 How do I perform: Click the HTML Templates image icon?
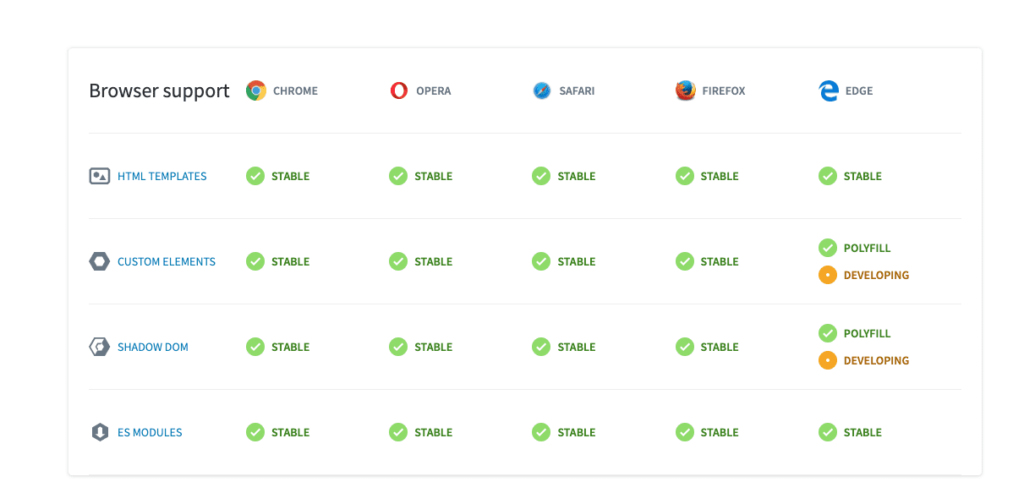(x=99, y=176)
